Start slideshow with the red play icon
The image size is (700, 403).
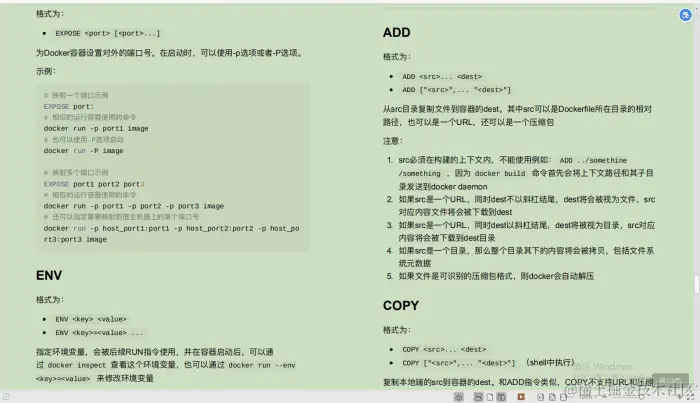point(521,397)
